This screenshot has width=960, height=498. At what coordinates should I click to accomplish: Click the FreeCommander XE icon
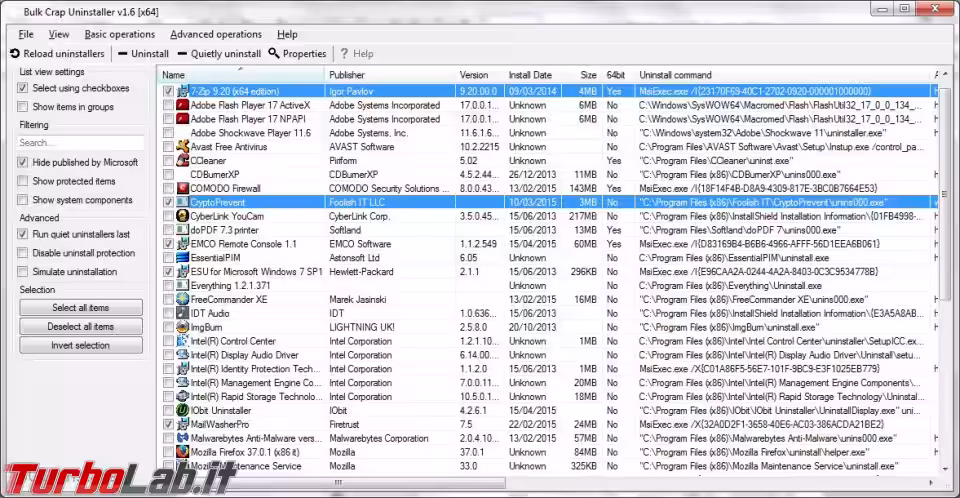tap(182, 300)
